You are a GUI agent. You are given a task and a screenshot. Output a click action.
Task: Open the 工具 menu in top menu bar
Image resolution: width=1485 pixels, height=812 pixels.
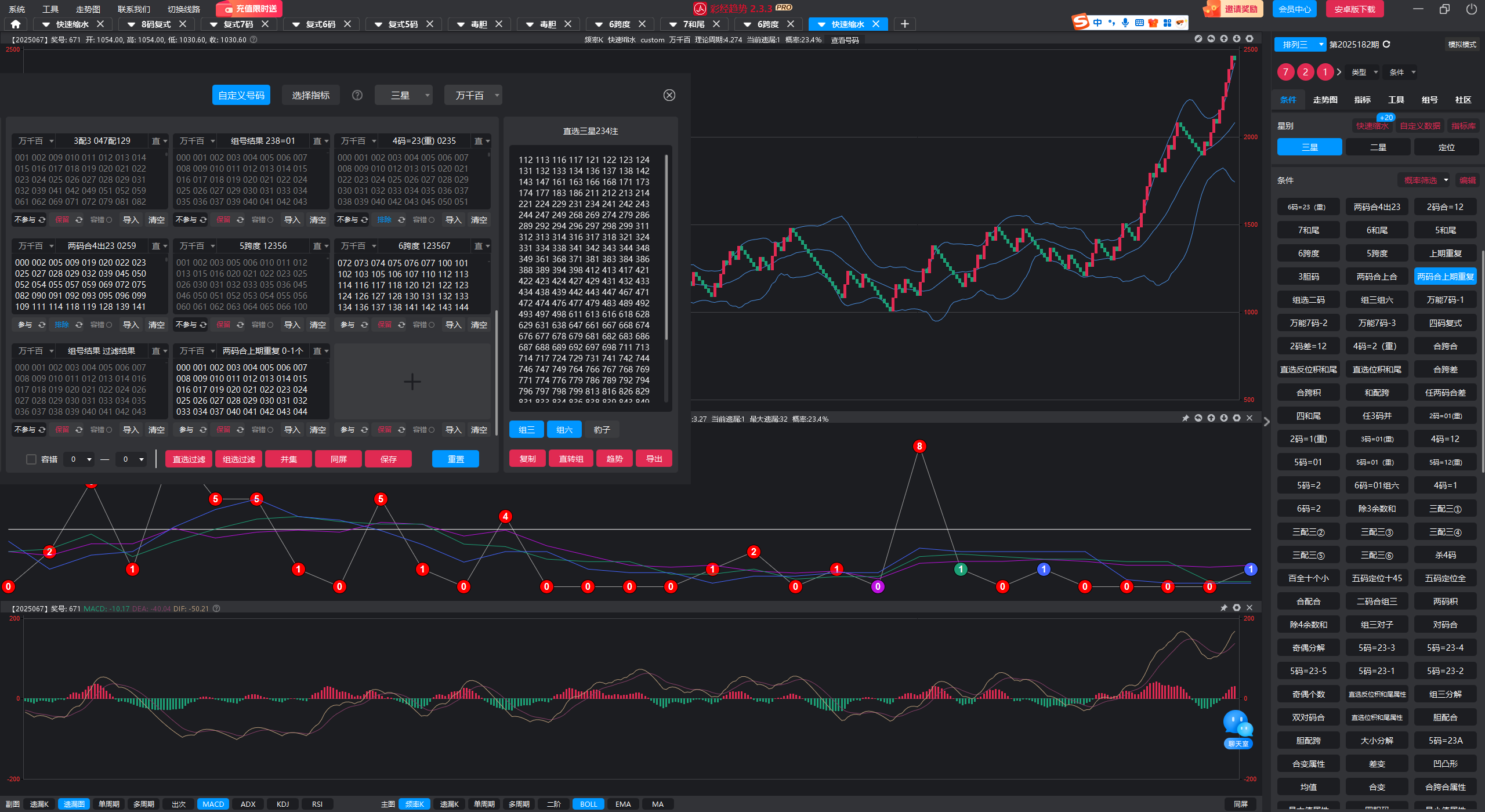tap(50, 9)
